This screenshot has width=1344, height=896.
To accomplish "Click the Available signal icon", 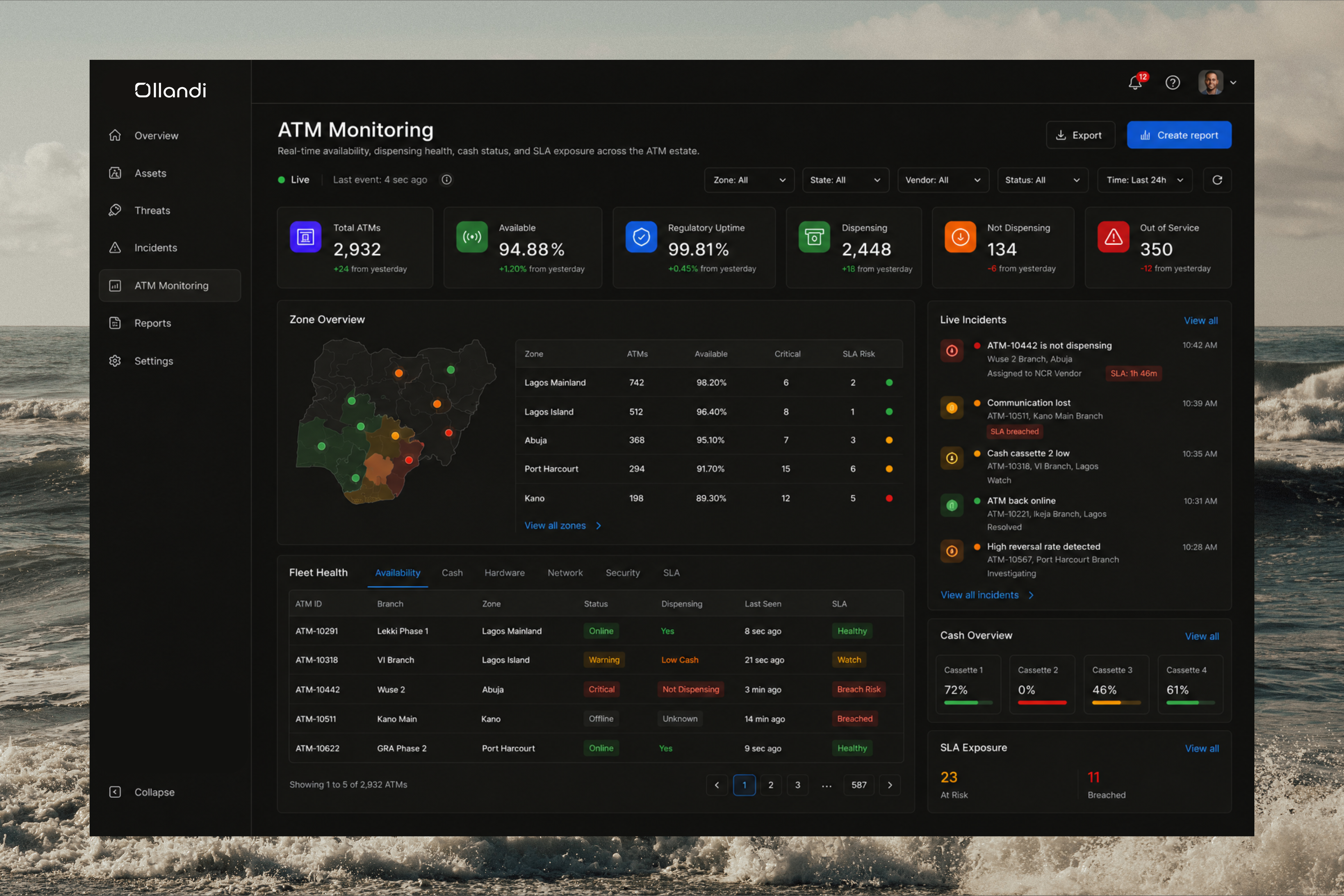I will click(x=472, y=237).
